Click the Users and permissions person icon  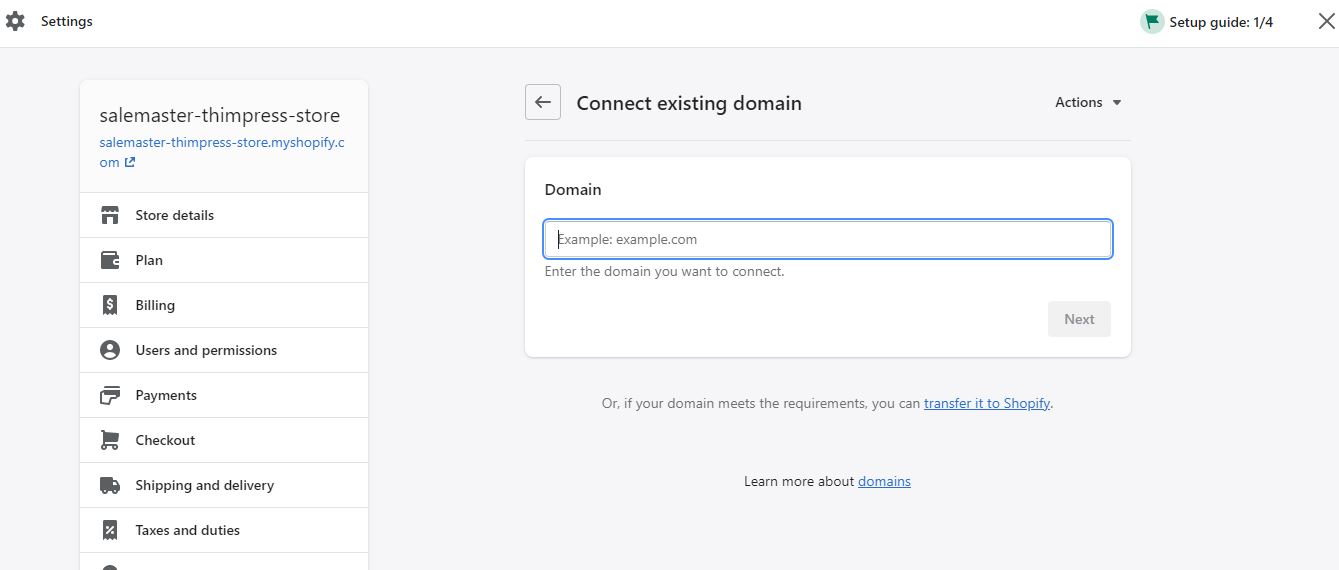(110, 350)
